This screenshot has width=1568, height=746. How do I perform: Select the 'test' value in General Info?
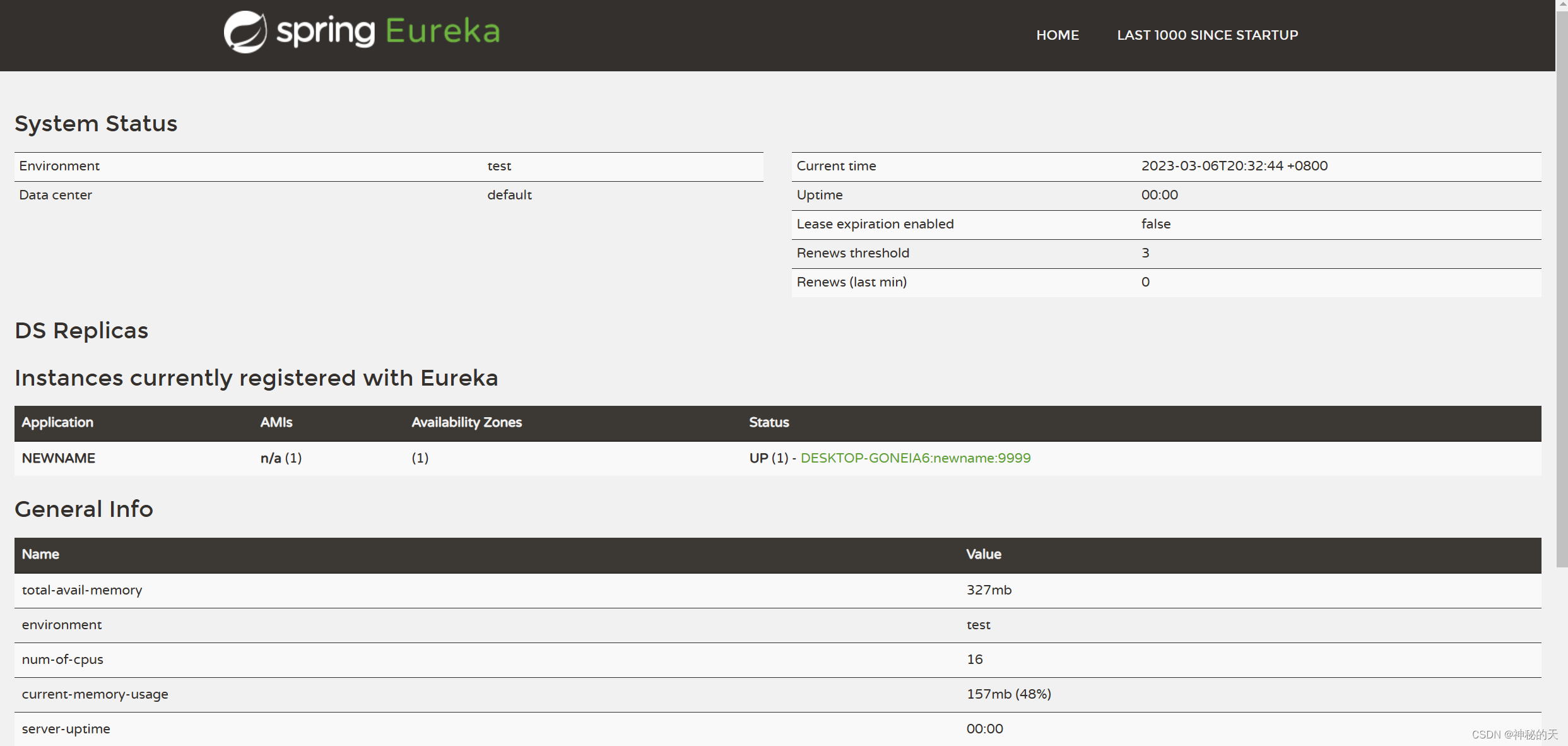coord(978,625)
